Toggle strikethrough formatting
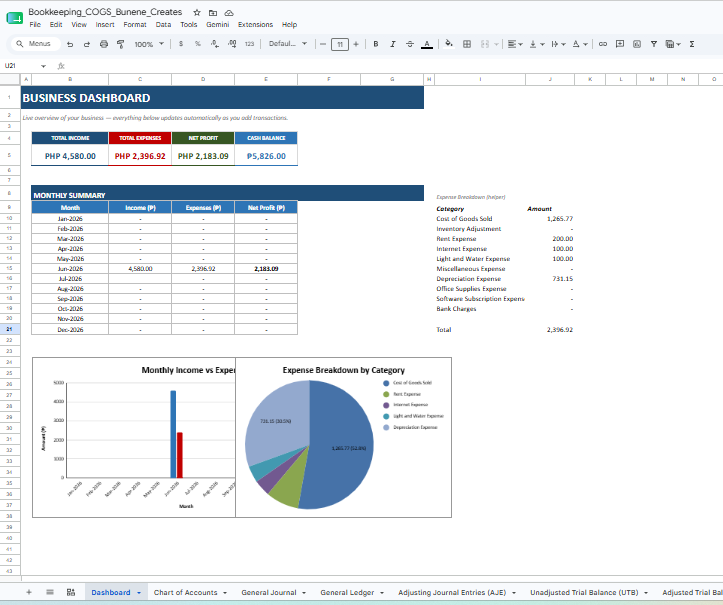 tap(409, 44)
